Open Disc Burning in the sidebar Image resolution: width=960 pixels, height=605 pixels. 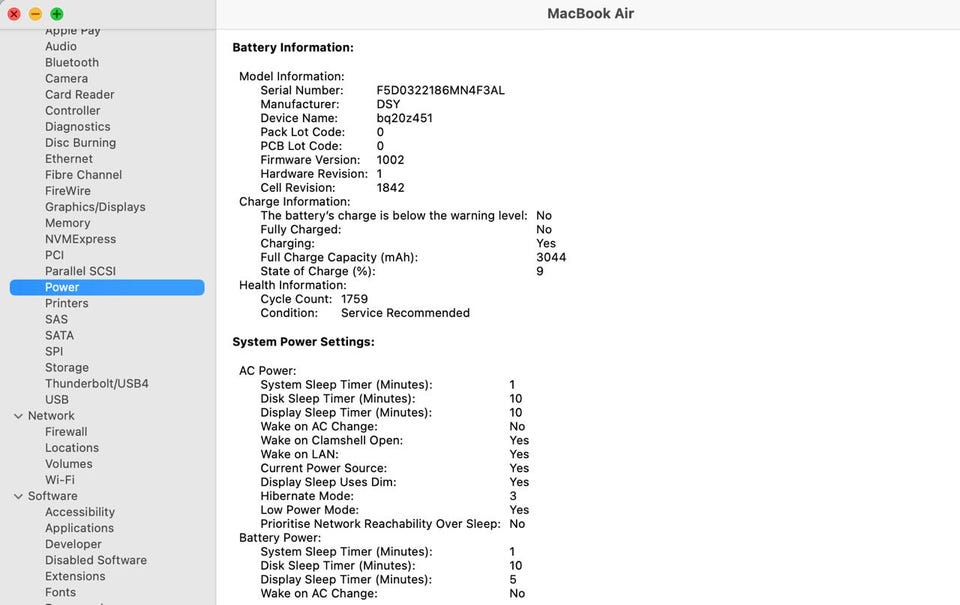tap(80, 143)
